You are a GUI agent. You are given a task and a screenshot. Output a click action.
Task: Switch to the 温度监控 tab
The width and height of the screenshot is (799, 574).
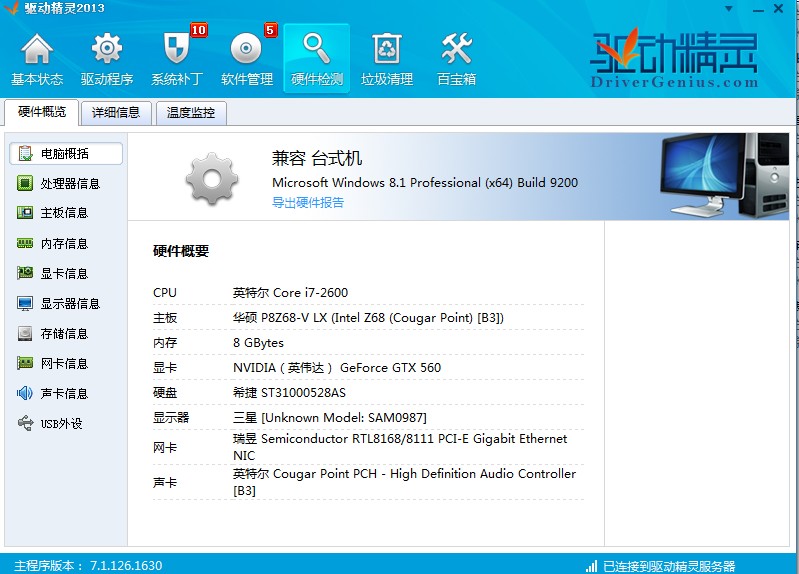coord(190,113)
